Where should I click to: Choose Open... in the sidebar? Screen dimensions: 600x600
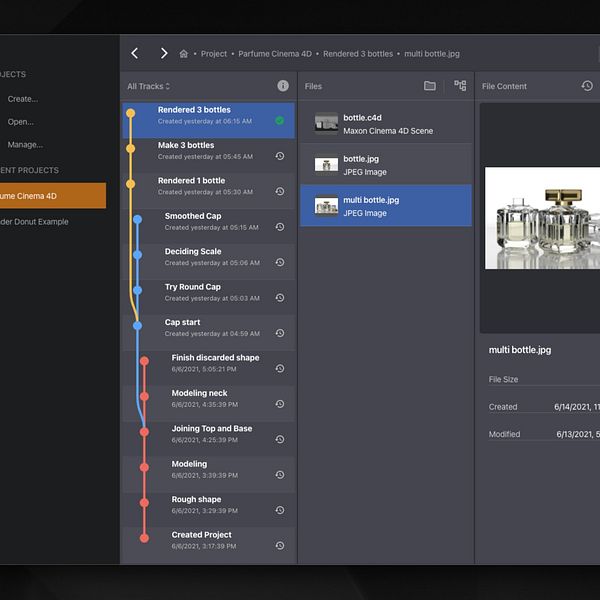click(x=21, y=122)
